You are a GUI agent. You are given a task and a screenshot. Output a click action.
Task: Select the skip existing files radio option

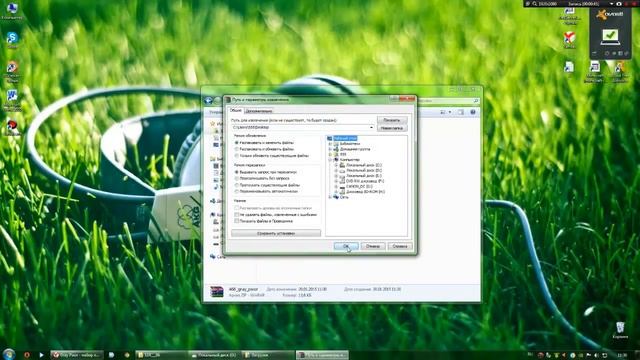tap(237, 185)
